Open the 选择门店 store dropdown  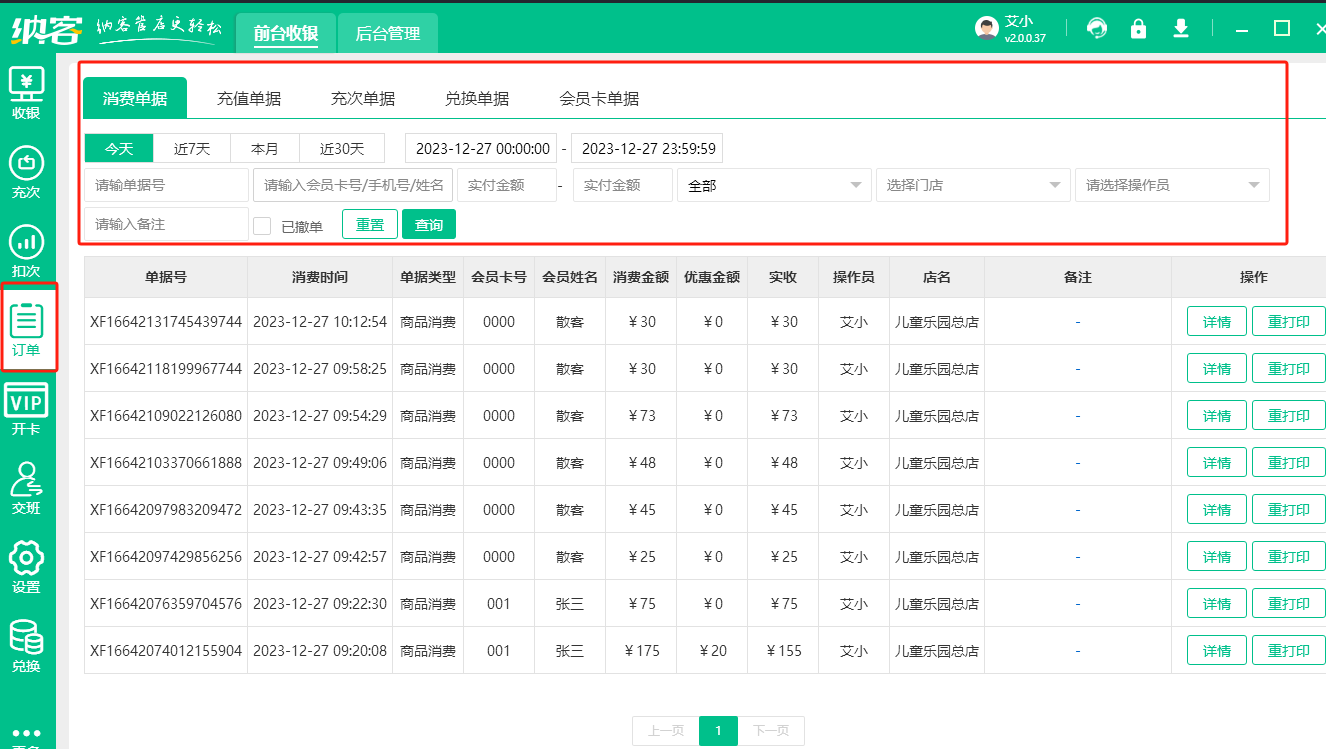972,185
